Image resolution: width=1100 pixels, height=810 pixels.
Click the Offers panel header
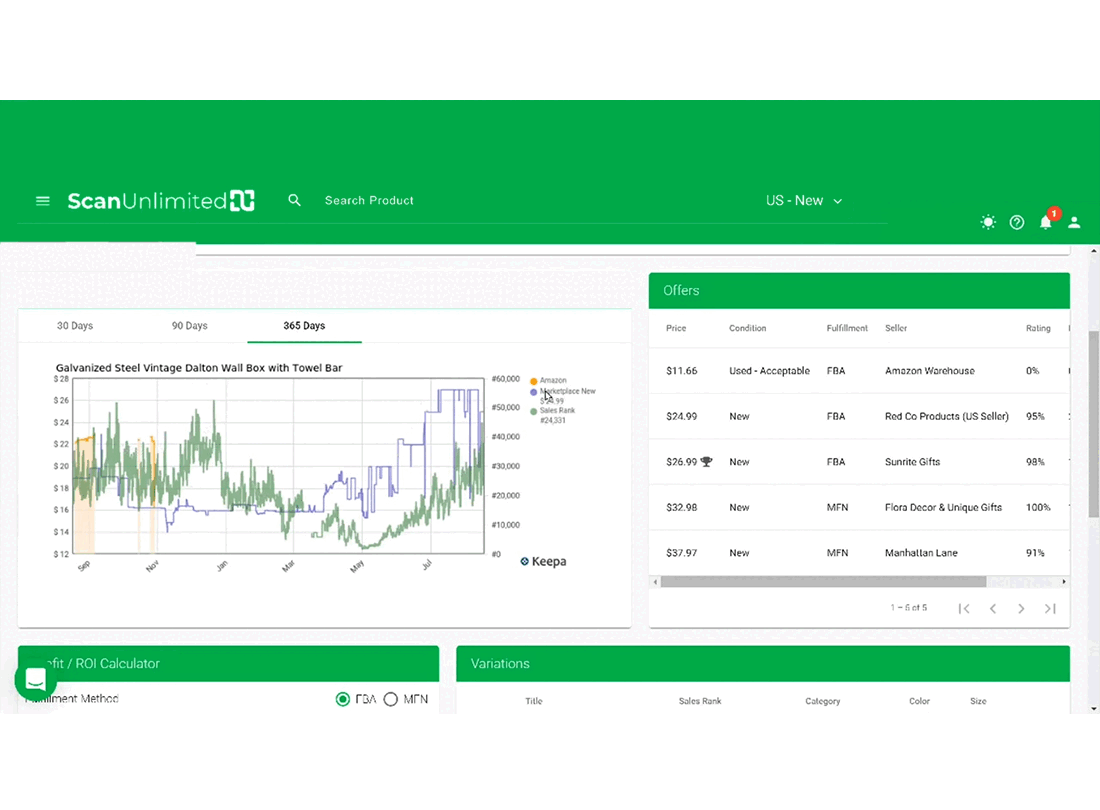click(x=859, y=290)
